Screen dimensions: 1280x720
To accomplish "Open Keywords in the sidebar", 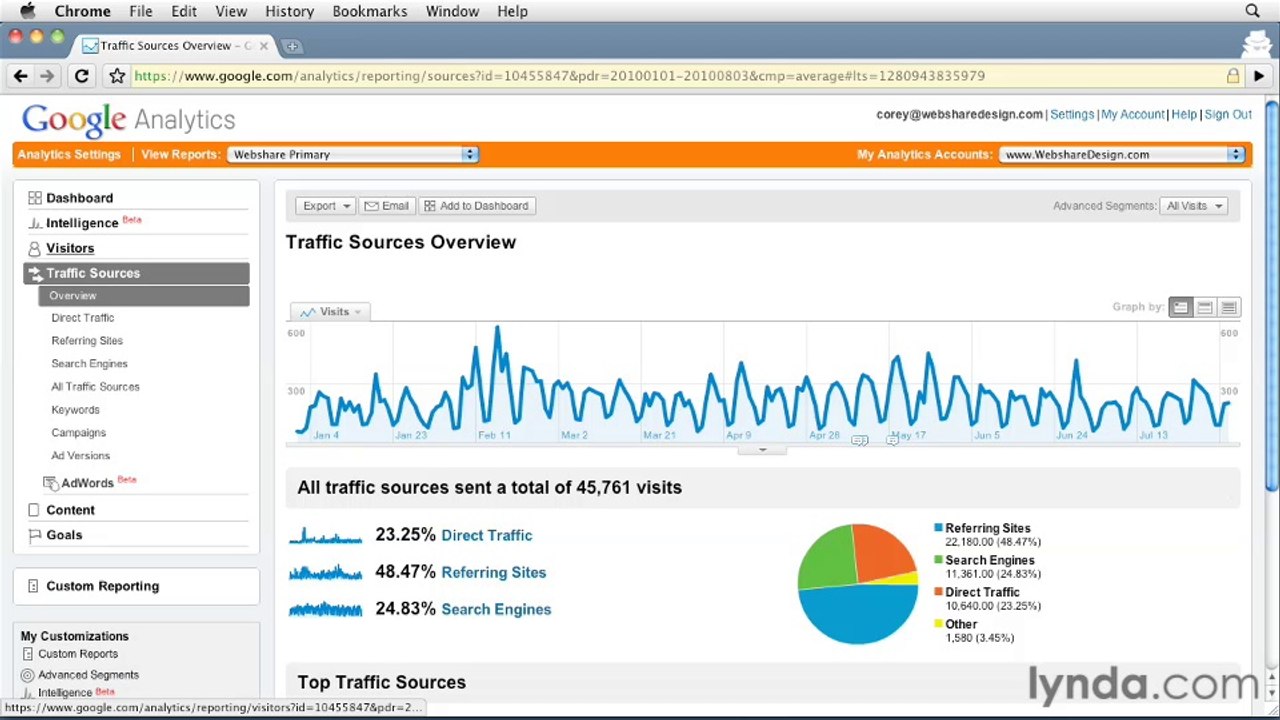I will tap(75, 410).
